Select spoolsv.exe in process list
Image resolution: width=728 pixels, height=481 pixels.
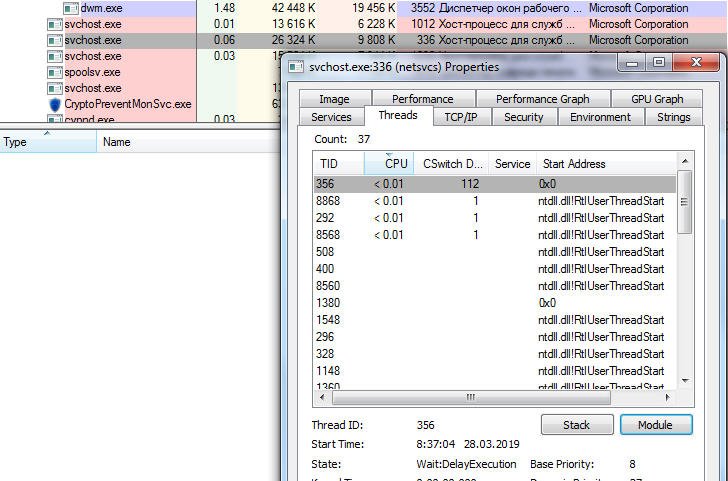(92, 72)
